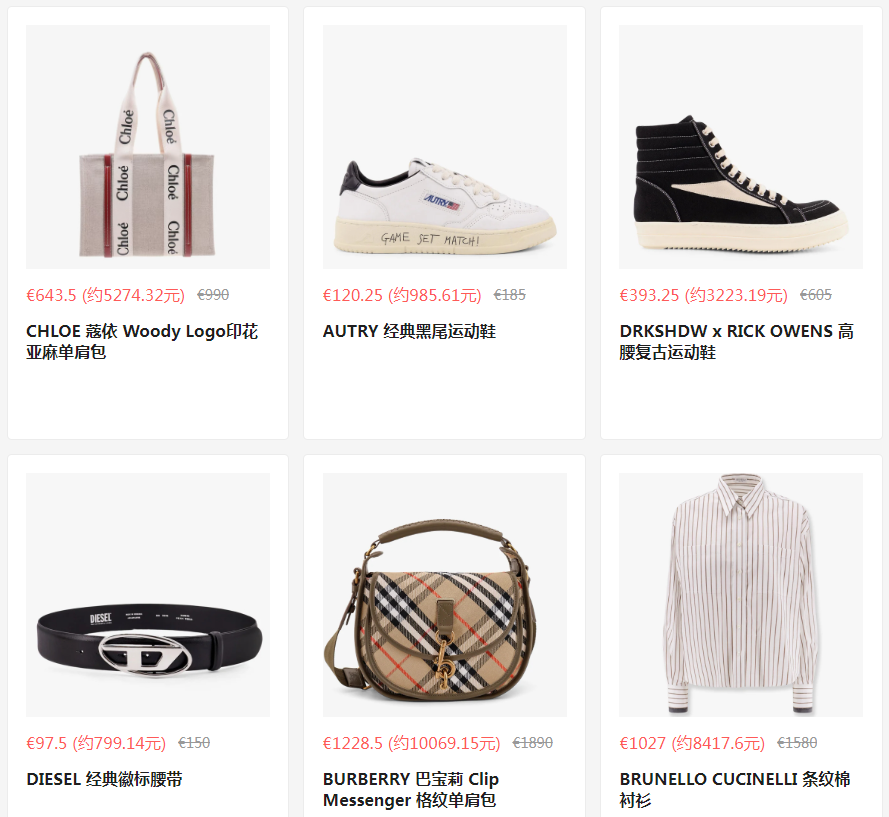
Task: Open the Chloe Woody tote bag image
Action: coord(148,147)
